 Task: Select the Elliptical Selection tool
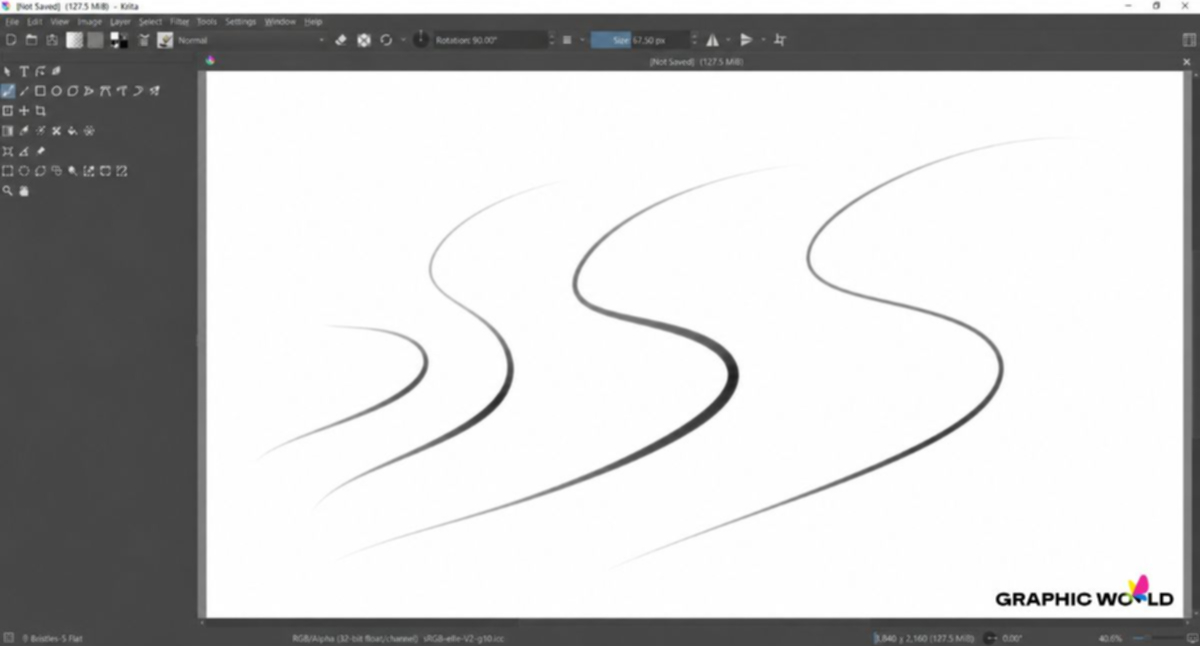tap(24, 171)
